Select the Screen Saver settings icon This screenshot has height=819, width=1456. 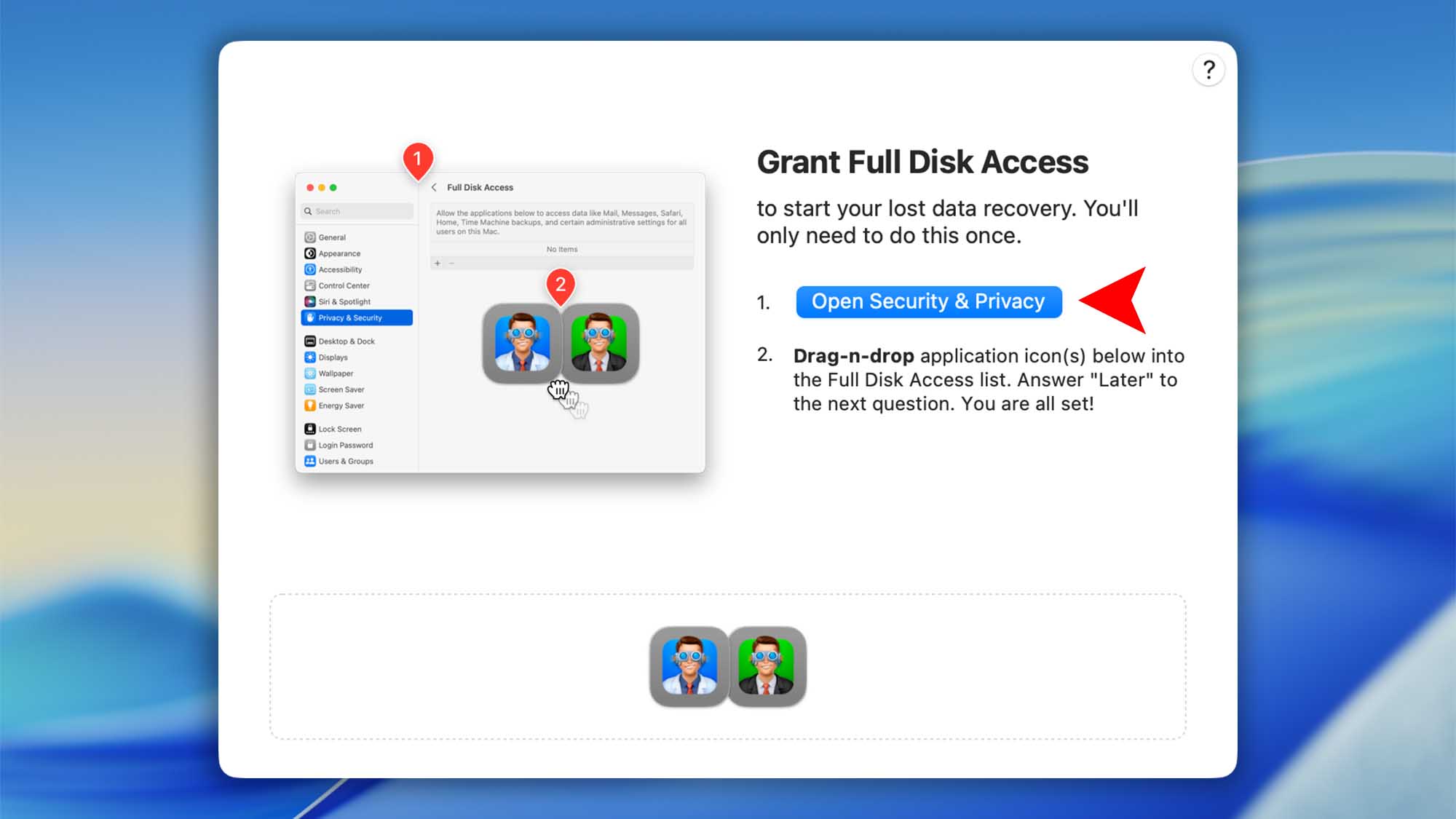pos(309,390)
